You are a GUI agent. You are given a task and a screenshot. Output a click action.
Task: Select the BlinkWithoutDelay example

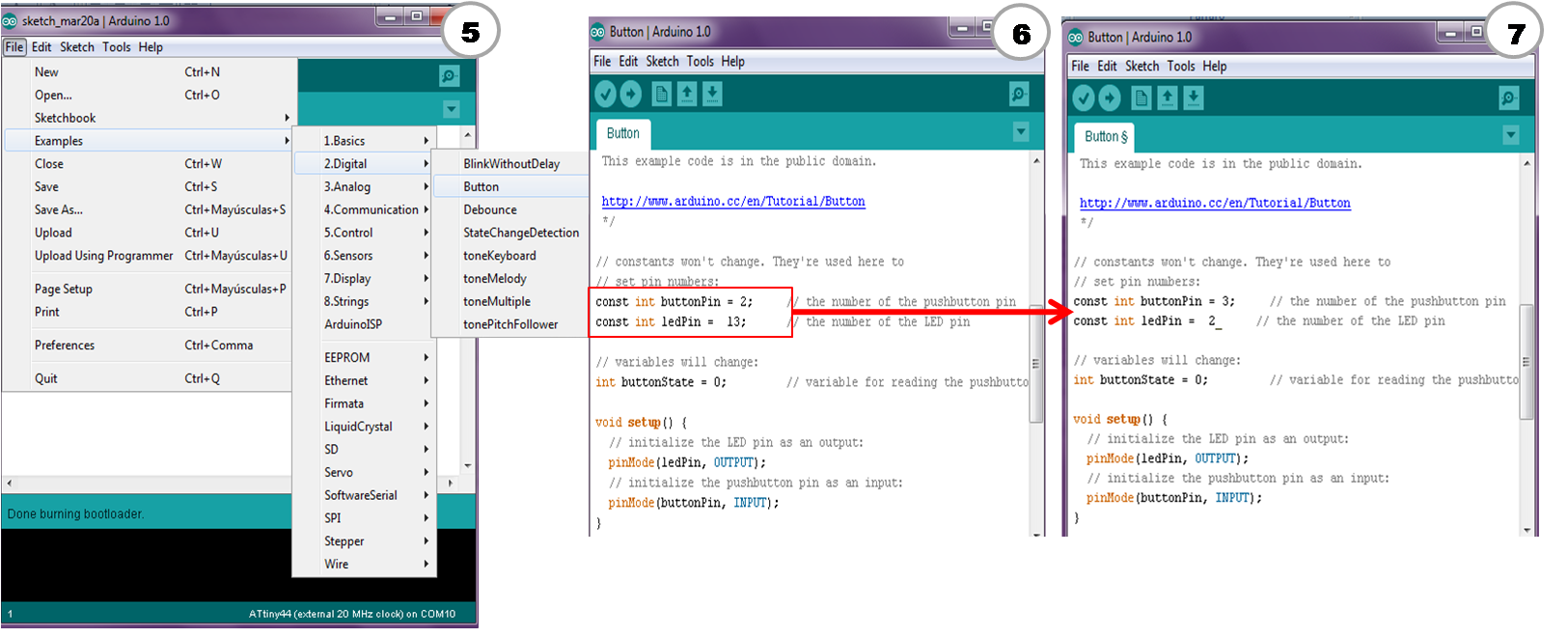[x=510, y=164]
